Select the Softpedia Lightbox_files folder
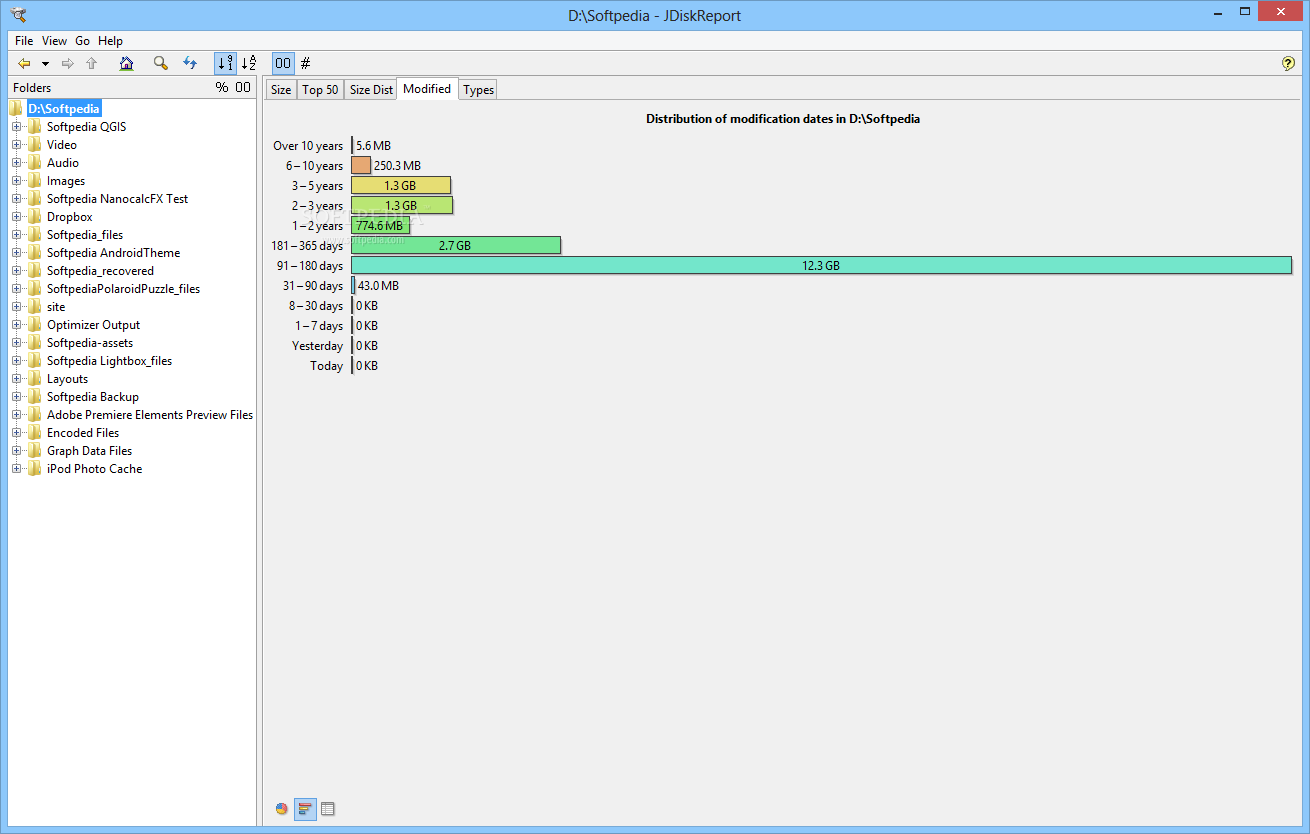The width and height of the screenshot is (1310, 834). (x=109, y=361)
